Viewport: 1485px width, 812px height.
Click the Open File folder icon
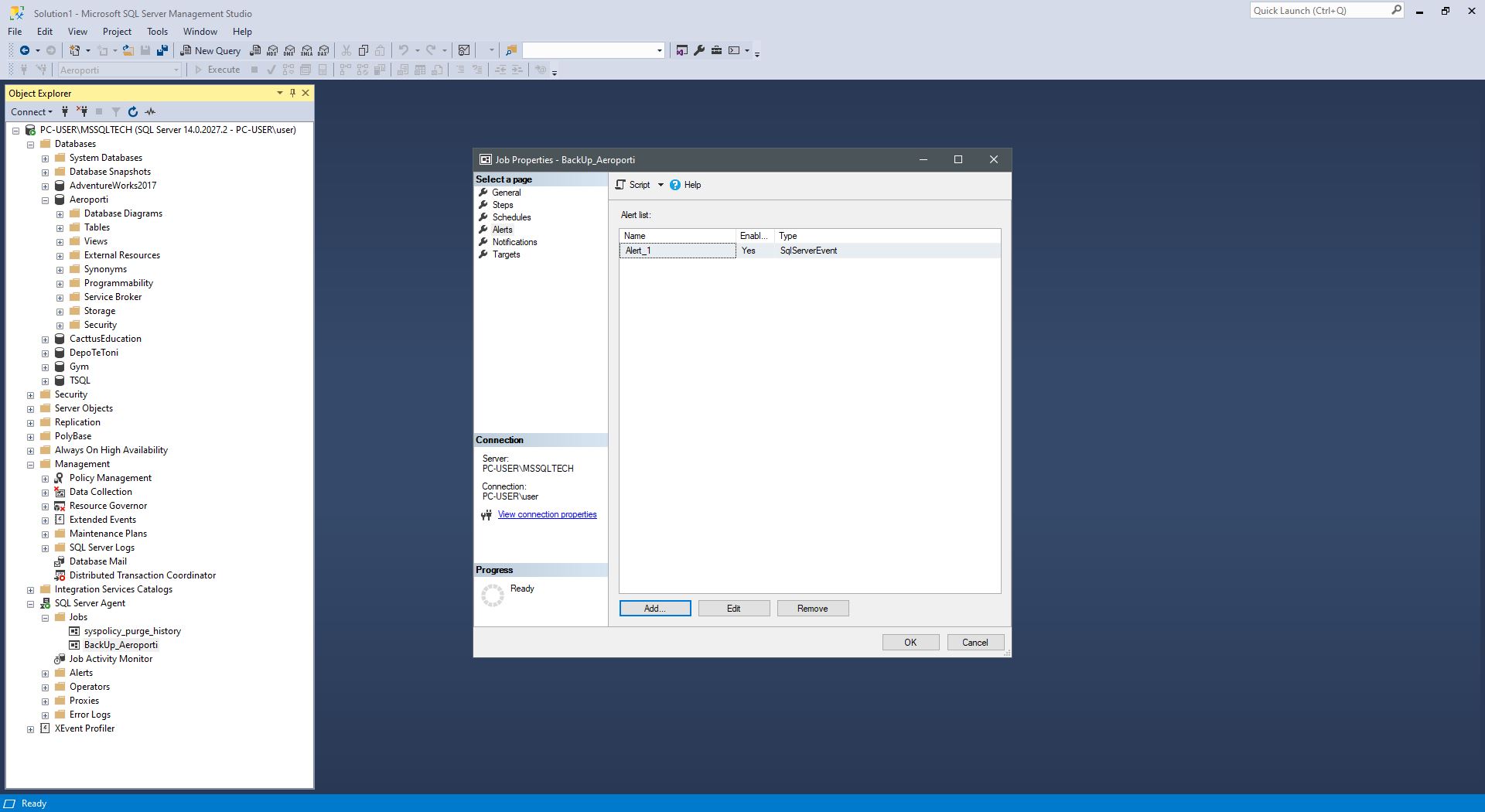(128, 50)
